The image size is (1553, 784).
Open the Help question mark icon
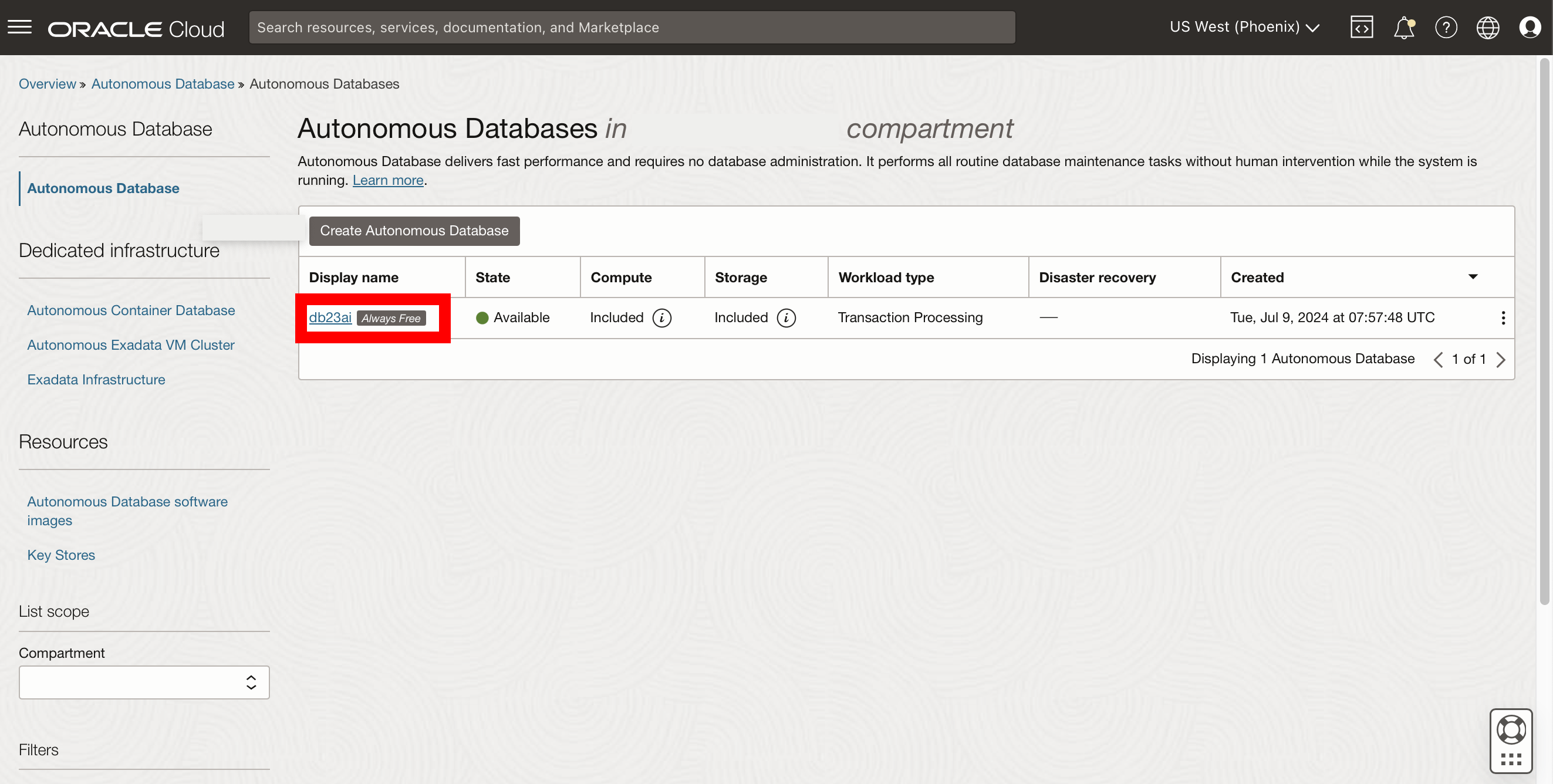[x=1446, y=27]
